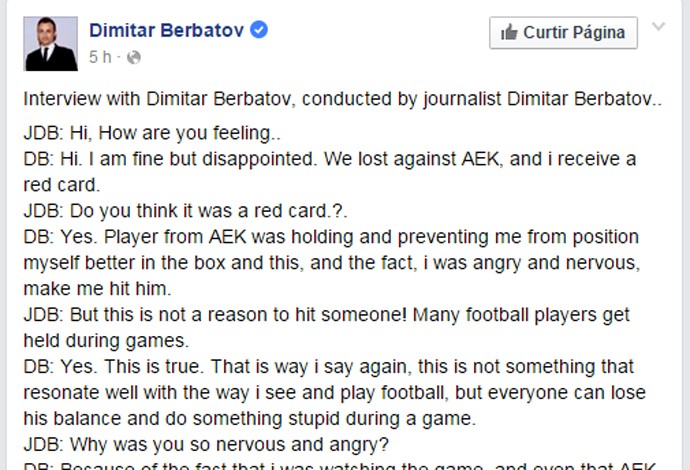The width and height of the screenshot is (690, 470).
Task: Open the post options chevron menu
Action: tap(658, 26)
